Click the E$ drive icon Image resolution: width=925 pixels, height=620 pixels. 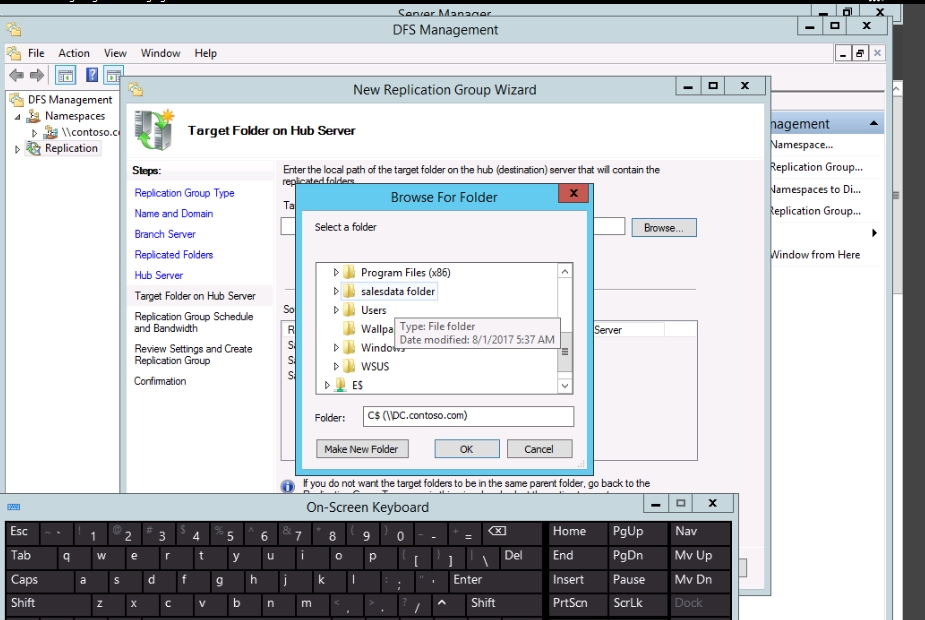340,385
